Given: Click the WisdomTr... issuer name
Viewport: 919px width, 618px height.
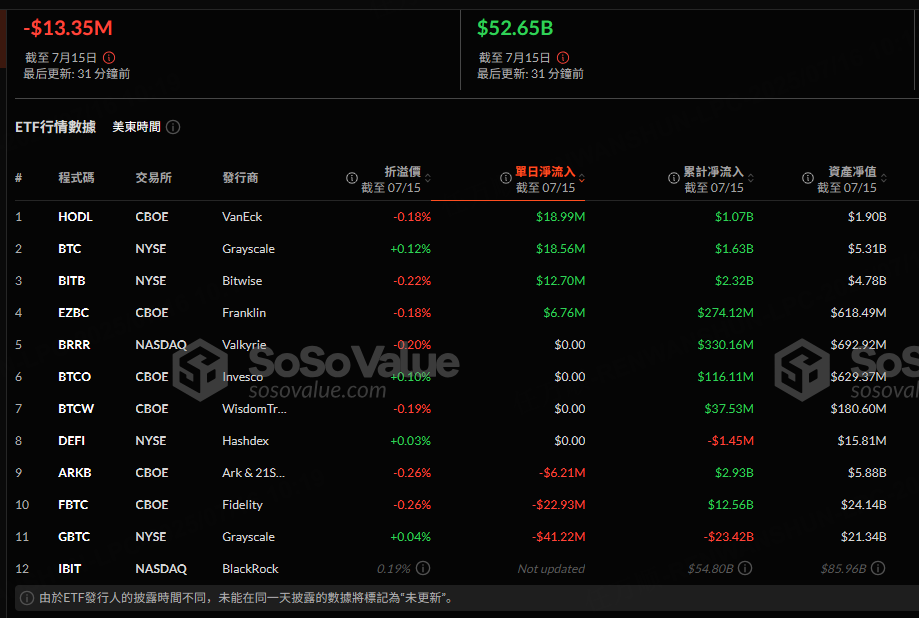Looking at the screenshot, I should coord(254,409).
